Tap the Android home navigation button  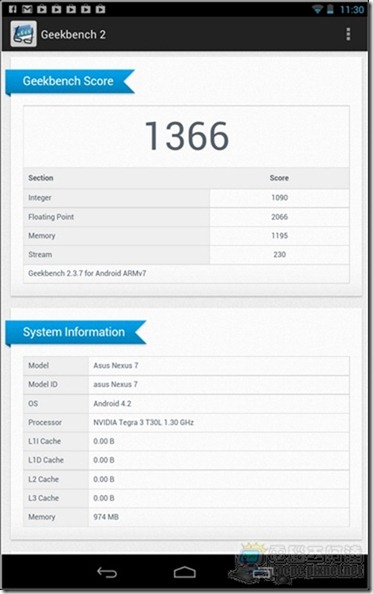[x=185, y=572]
